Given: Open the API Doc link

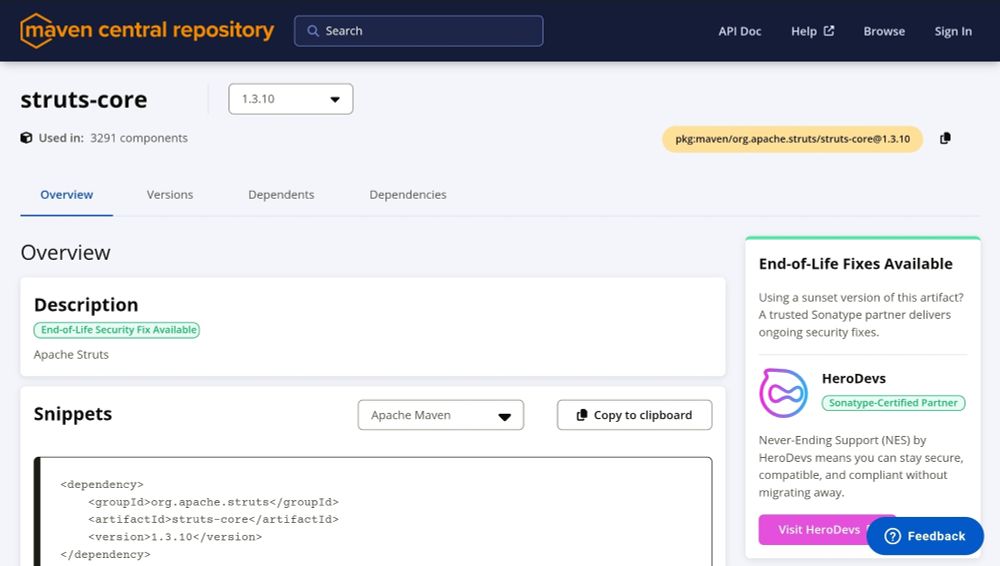Looking at the screenshot, I should (740, 31).
